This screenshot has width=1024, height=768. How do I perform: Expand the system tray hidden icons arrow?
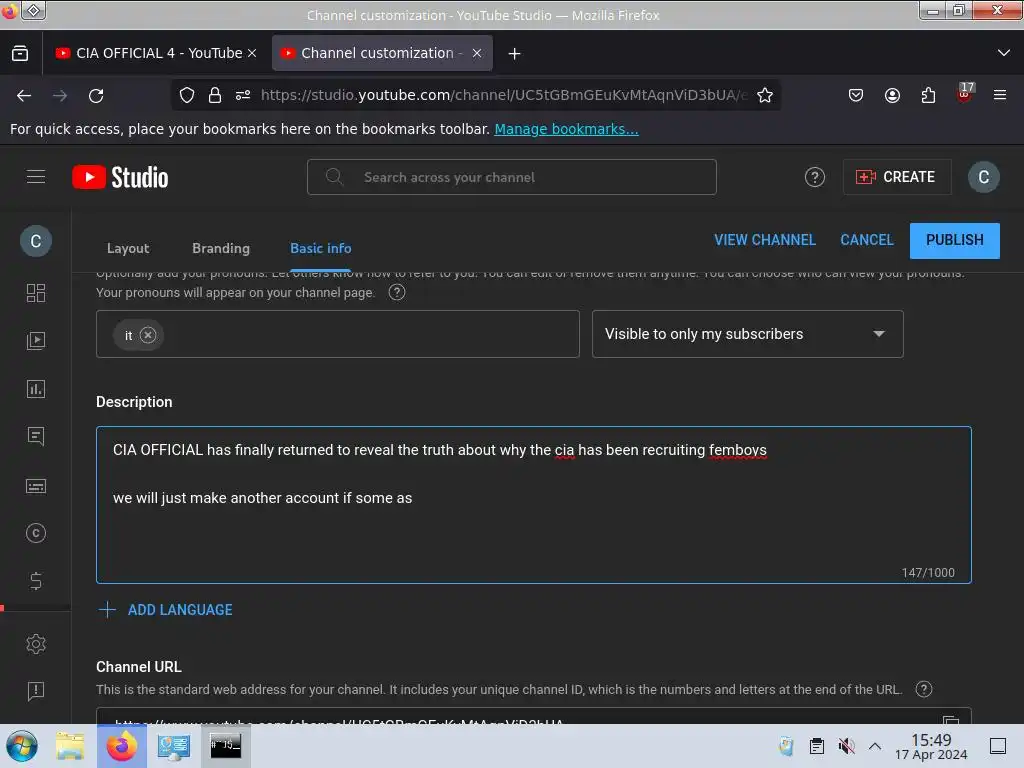click(x=874, y=746)
